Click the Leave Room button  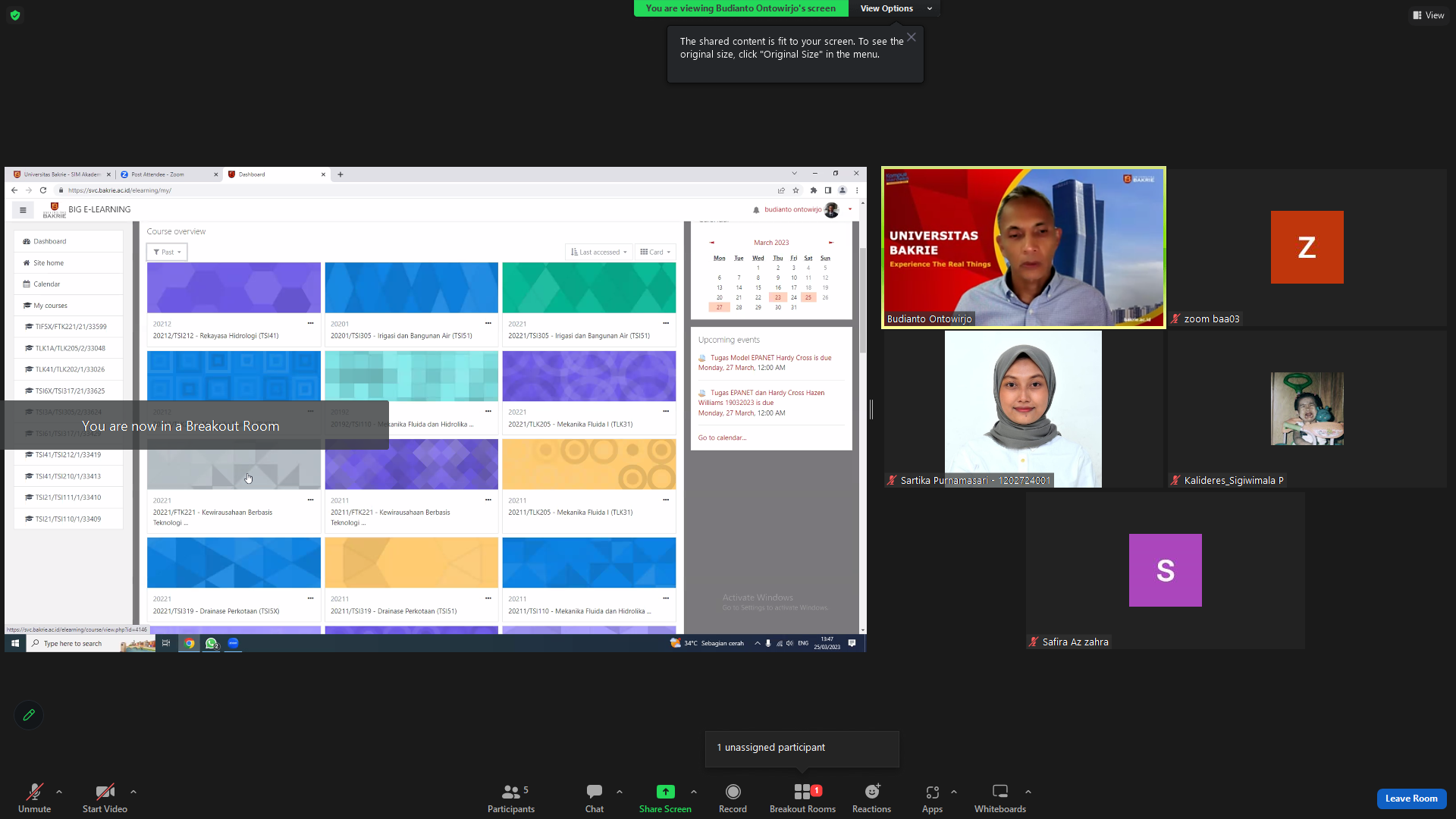click(1411, 799)
